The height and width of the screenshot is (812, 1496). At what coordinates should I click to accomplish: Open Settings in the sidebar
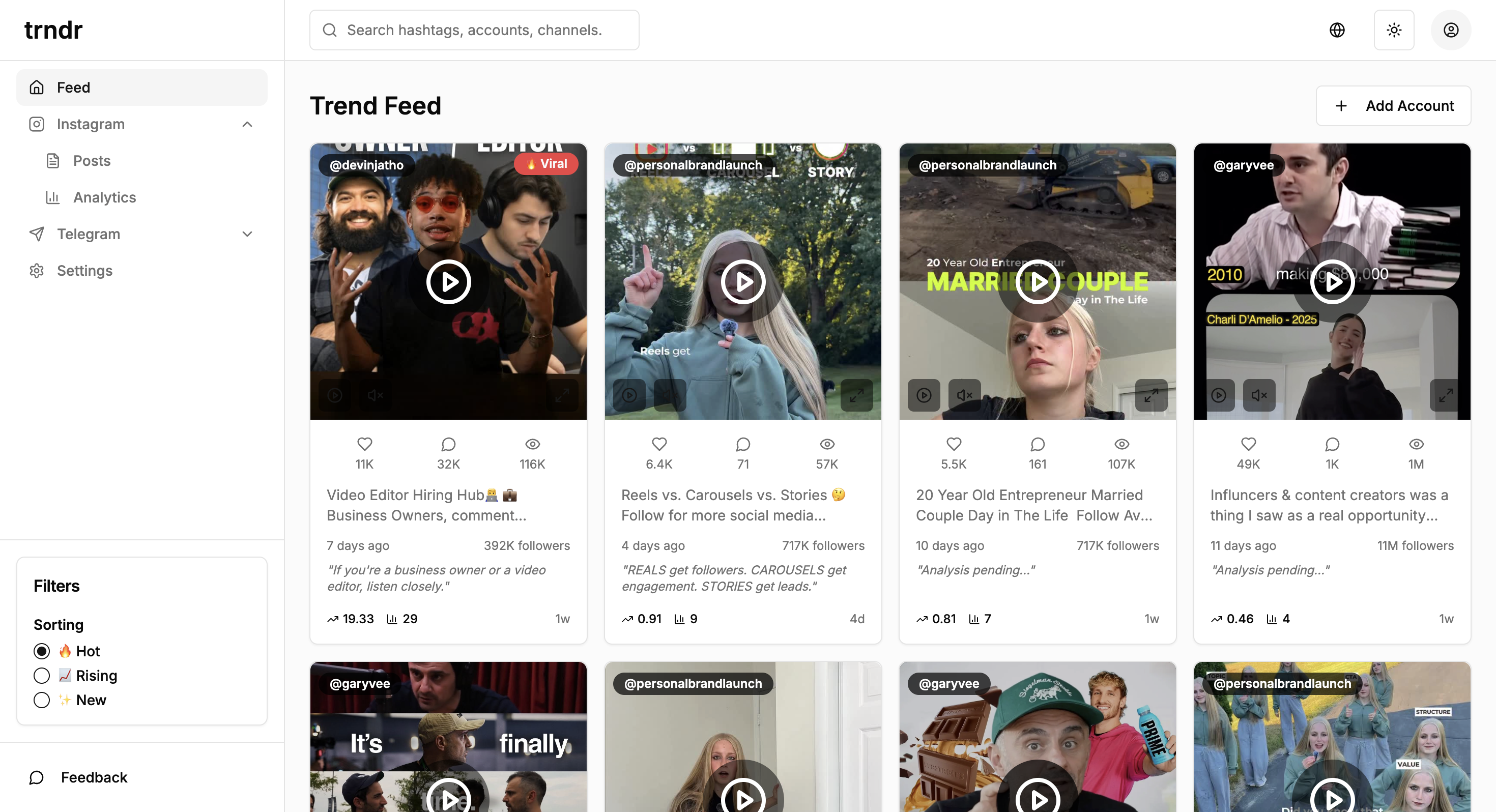pyautogui.click(x=85, y=270)
